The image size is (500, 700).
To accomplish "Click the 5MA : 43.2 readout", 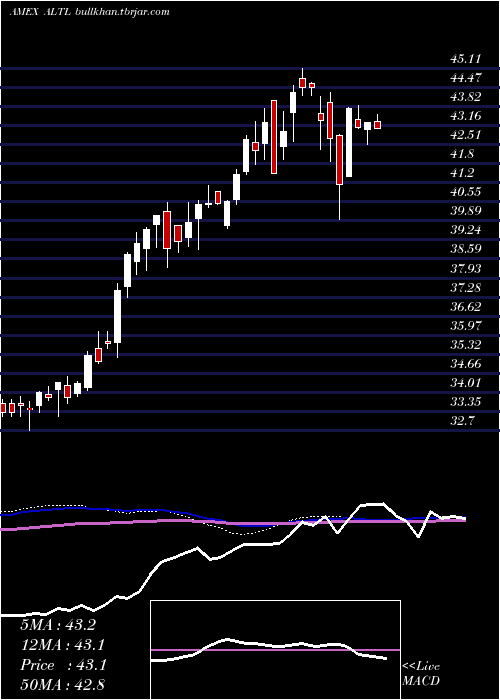I will [58, 625].
